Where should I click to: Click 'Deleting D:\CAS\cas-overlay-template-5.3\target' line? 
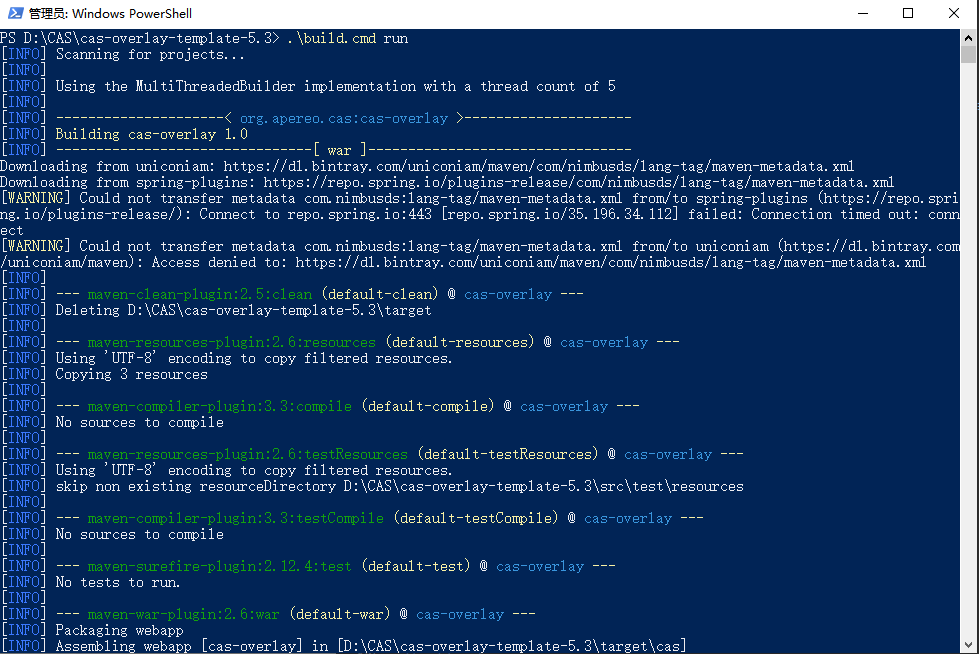pos(216,310)
